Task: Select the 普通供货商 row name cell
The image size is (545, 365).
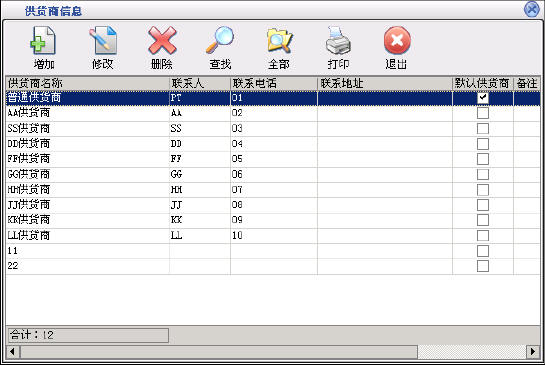Action: (88, 98)
